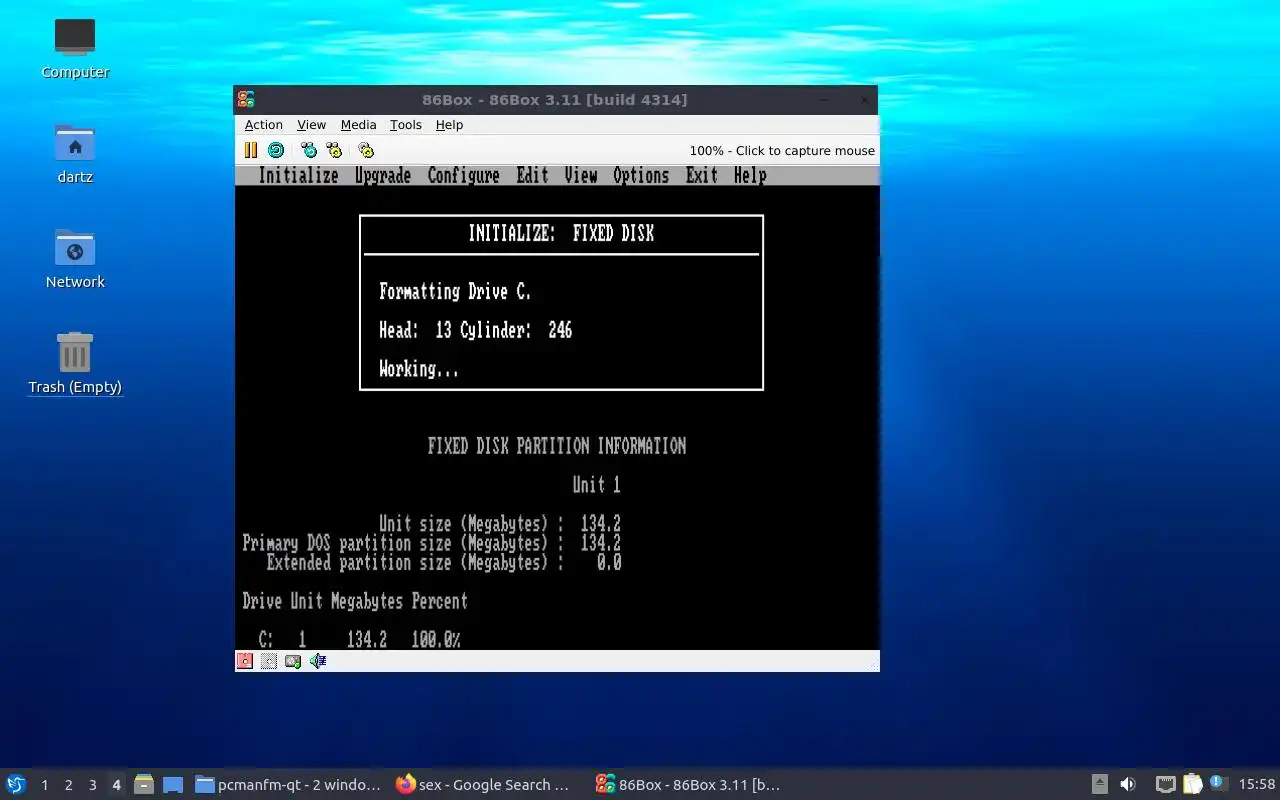Open the Tools menu
Screen dimensions: 1280x800
pyautogui.click(x=406, y=125)
